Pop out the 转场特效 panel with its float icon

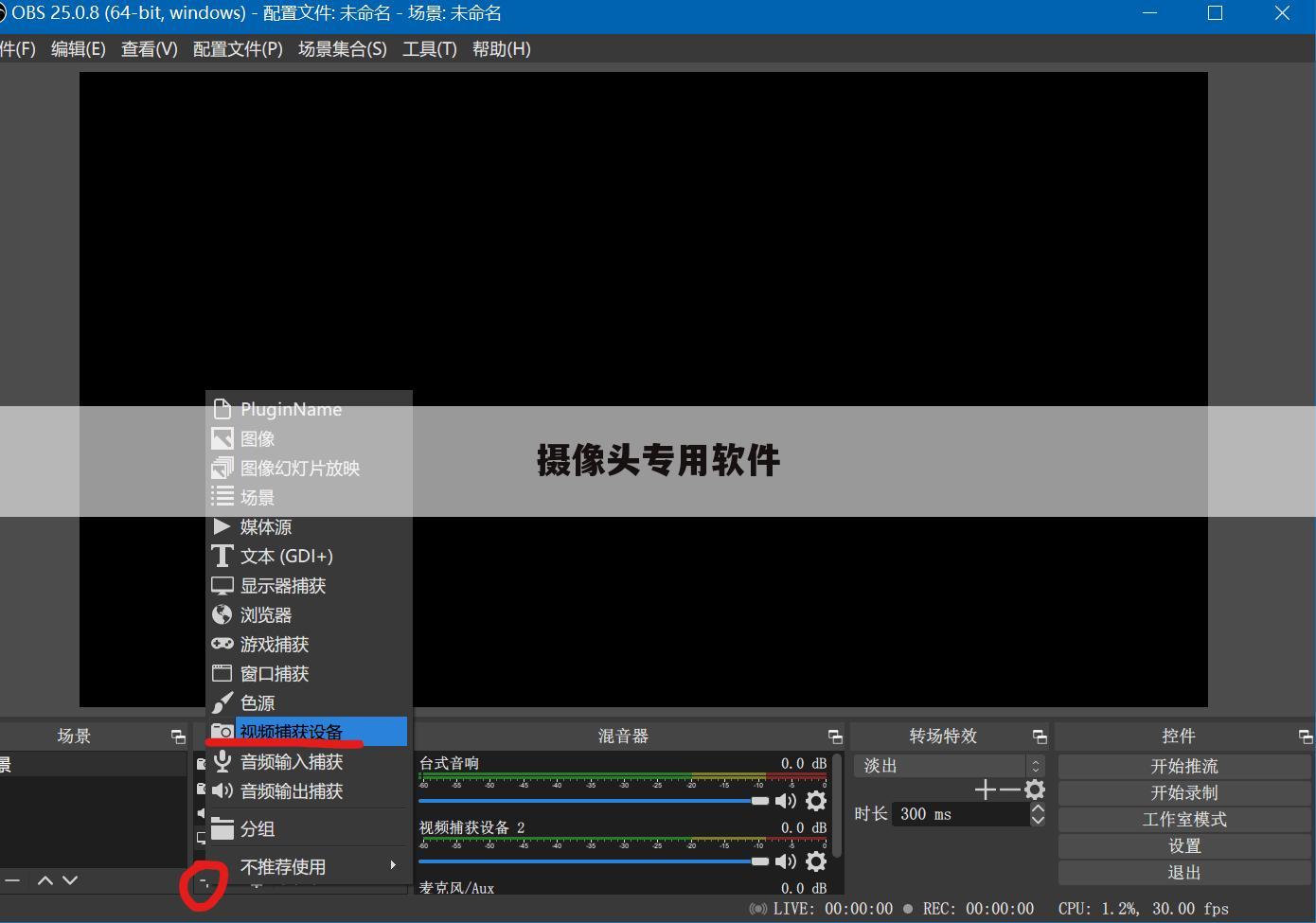point(1040,737)
